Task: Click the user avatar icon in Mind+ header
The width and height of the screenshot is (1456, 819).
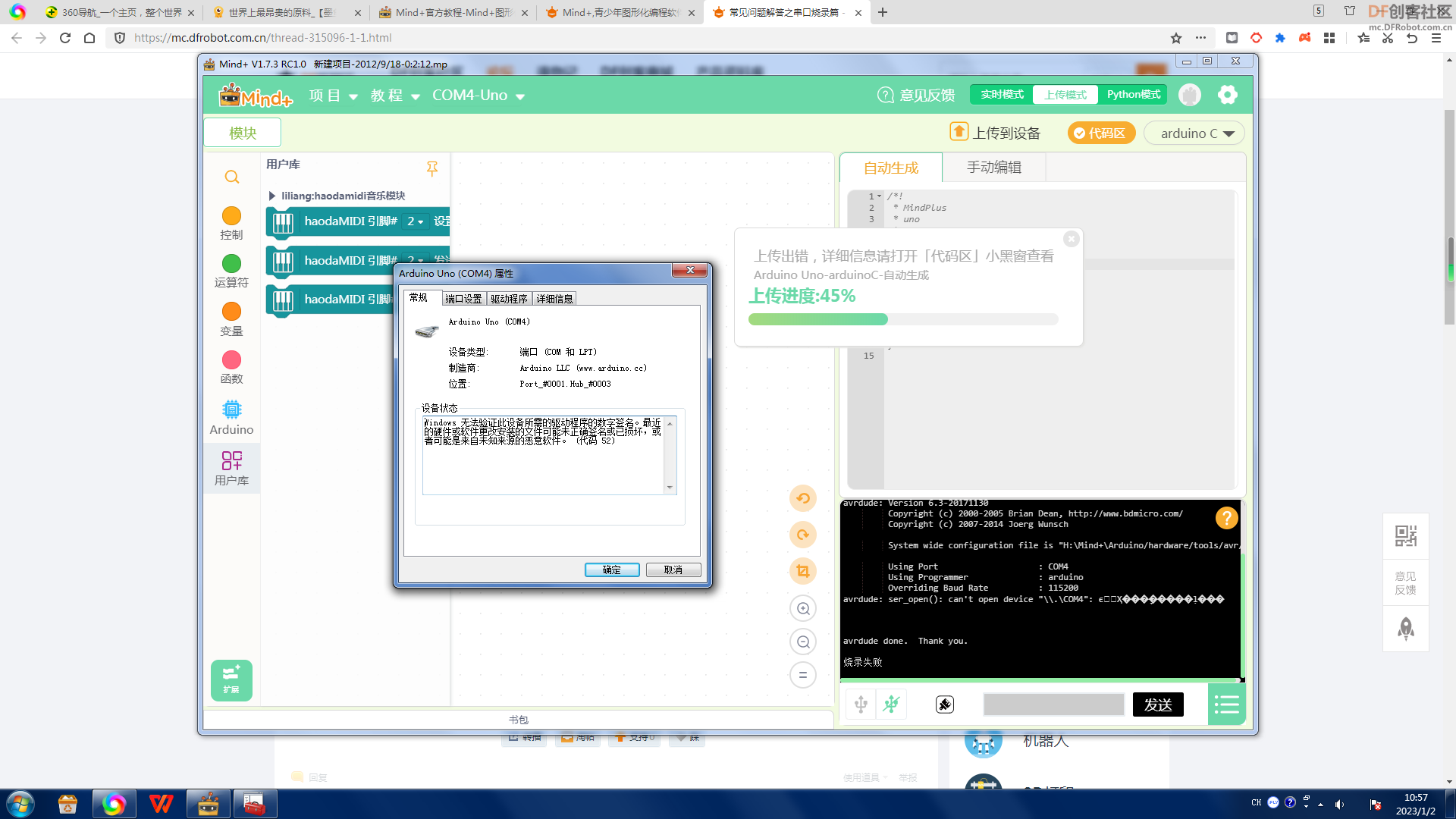Action: tap(1190, 95)
